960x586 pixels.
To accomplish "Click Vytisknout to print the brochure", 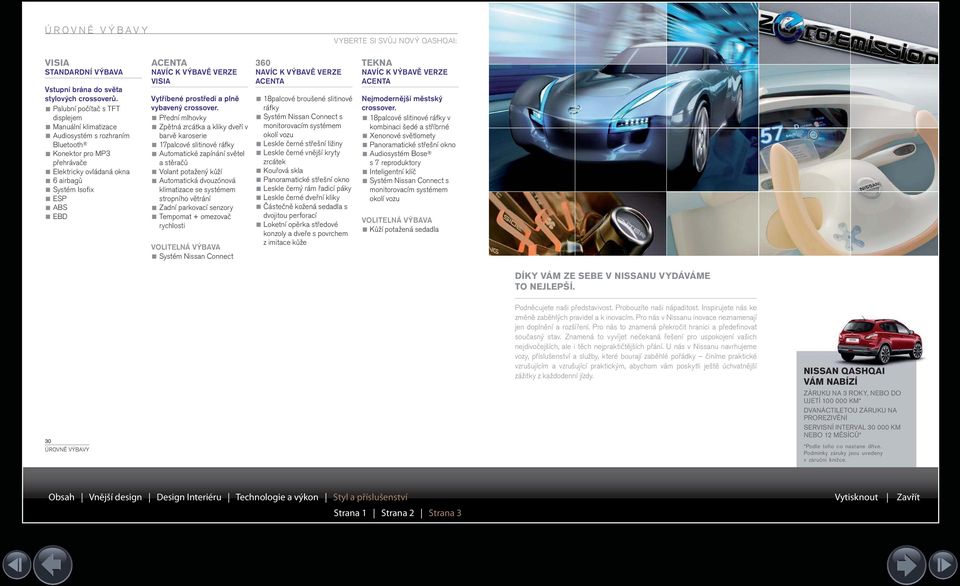I will pyautogui.click(x=856, y=497).
